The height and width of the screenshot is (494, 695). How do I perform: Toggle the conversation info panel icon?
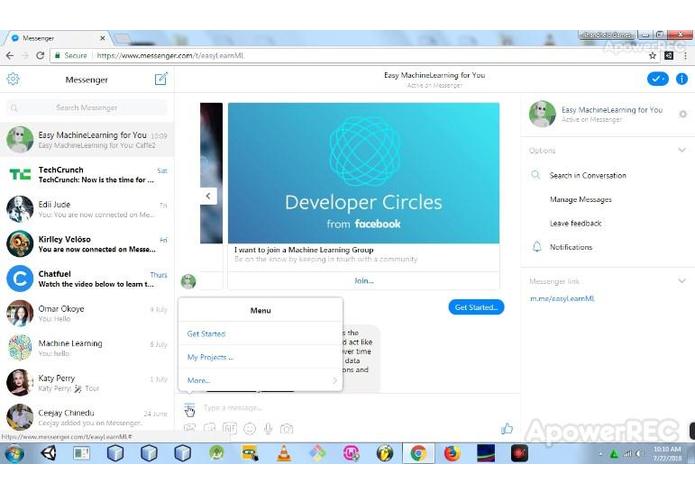682,79
